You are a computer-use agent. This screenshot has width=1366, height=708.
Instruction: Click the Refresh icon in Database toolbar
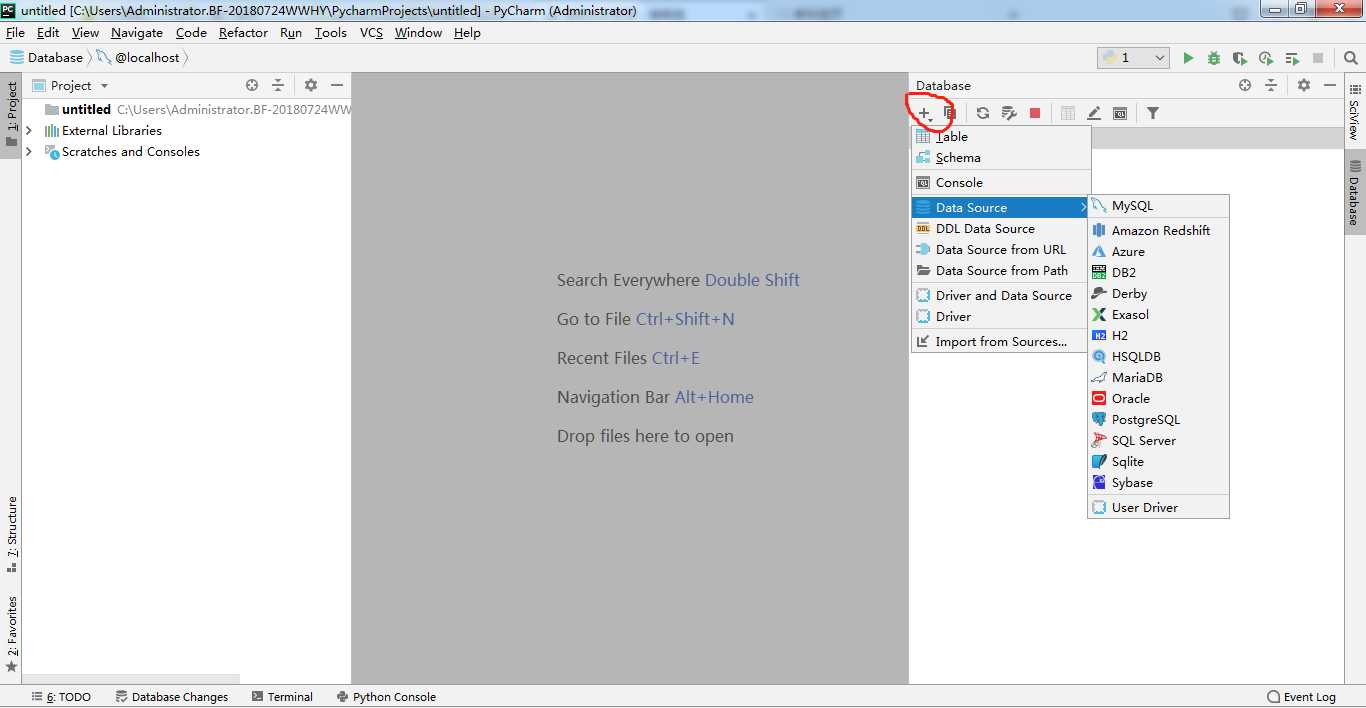coord(983,113)
